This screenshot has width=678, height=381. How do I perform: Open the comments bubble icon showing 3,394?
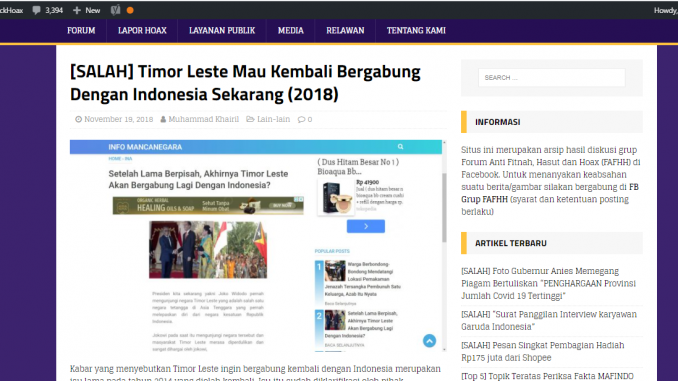pos(36,10)
